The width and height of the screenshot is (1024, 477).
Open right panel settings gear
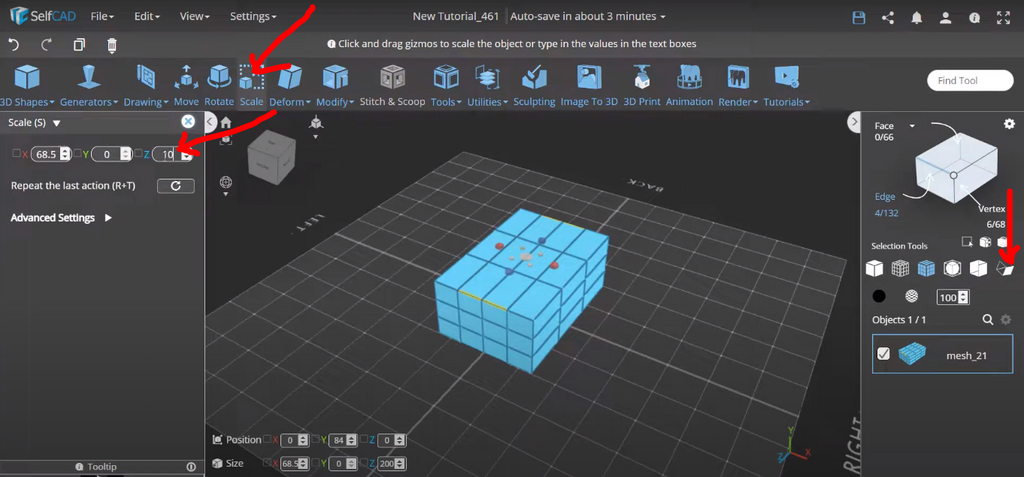(1009, 123)
